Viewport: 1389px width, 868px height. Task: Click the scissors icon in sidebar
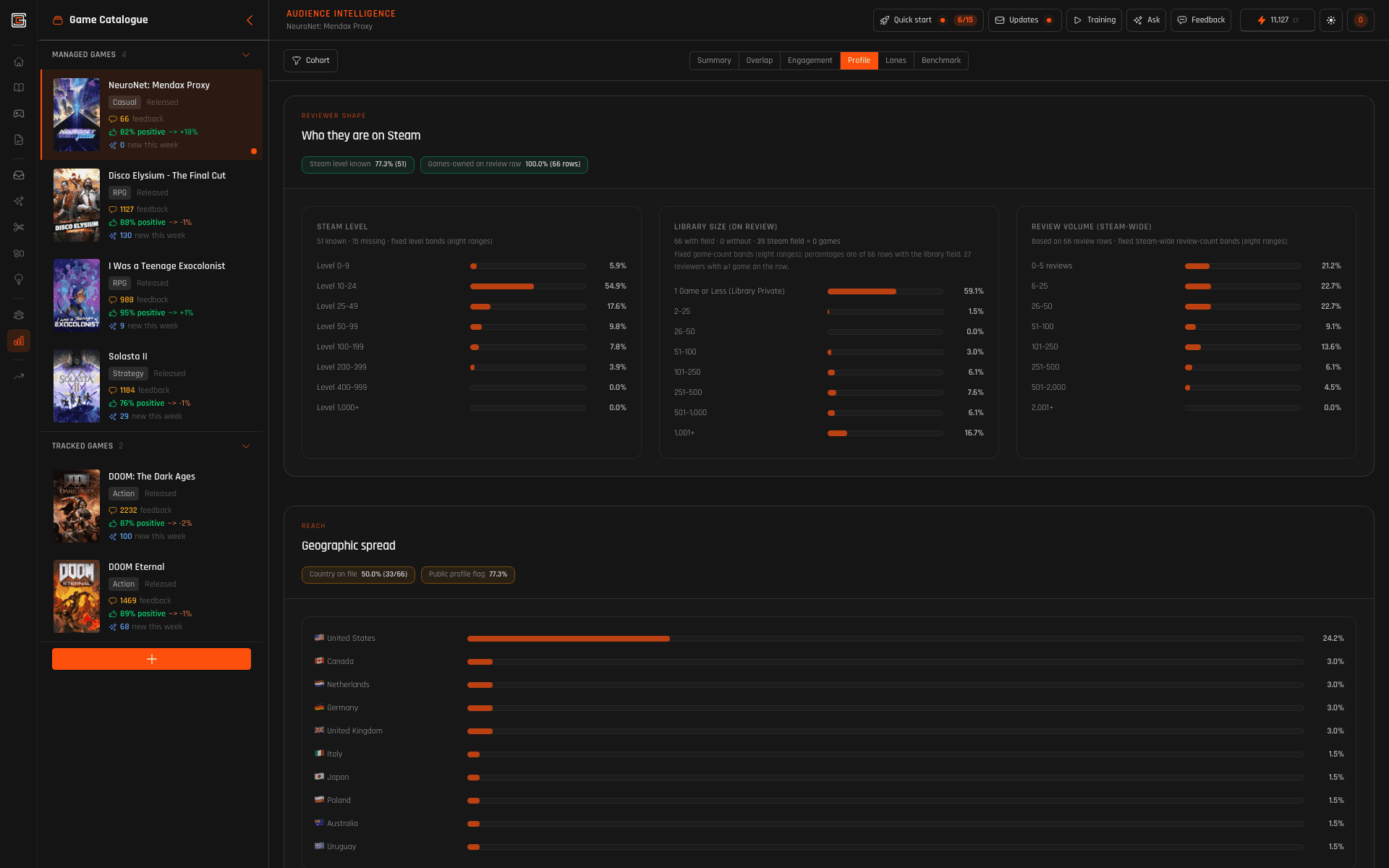pyautogui.click(x=19, y=227)
